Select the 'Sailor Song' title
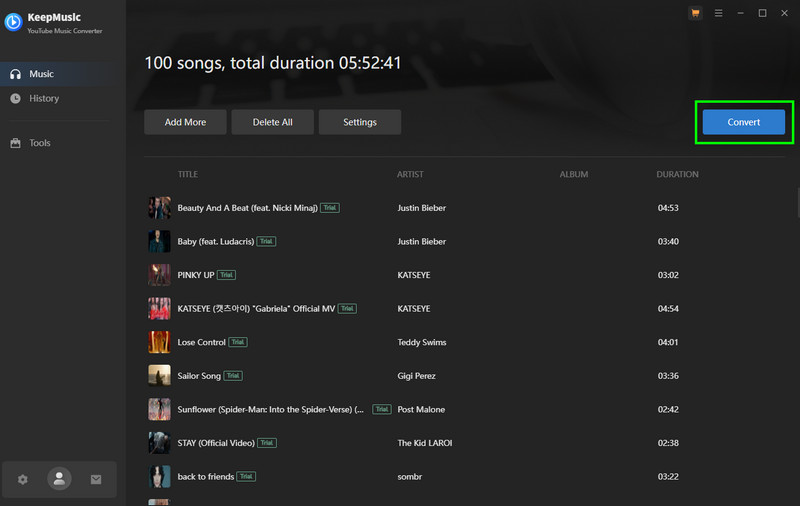Viewport: 800px width, 506px height. [x=199, y=376]
